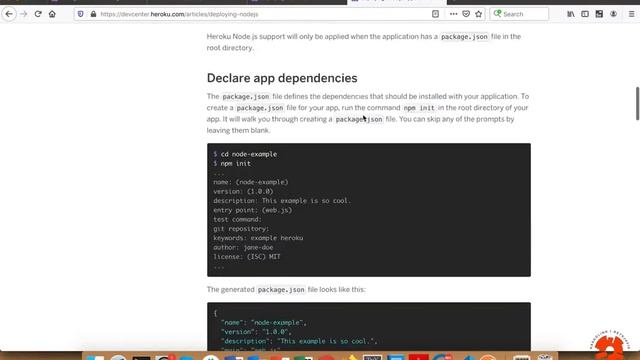Open the tracking protection shield icon
The width and height of the screenshot is (640, 360).
(80, 14)
